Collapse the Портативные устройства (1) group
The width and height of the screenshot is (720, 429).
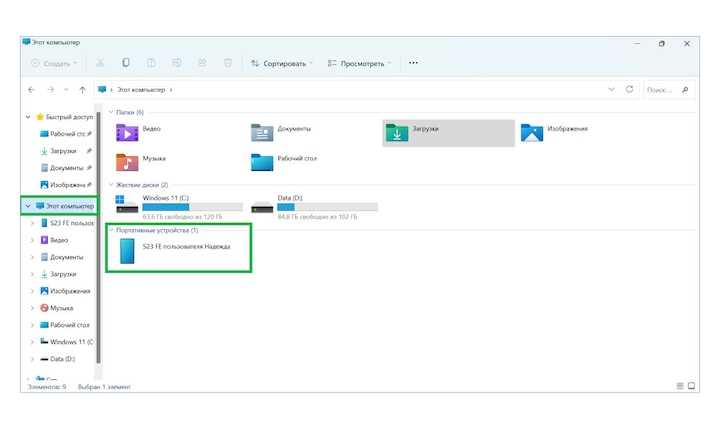[111, 230]
